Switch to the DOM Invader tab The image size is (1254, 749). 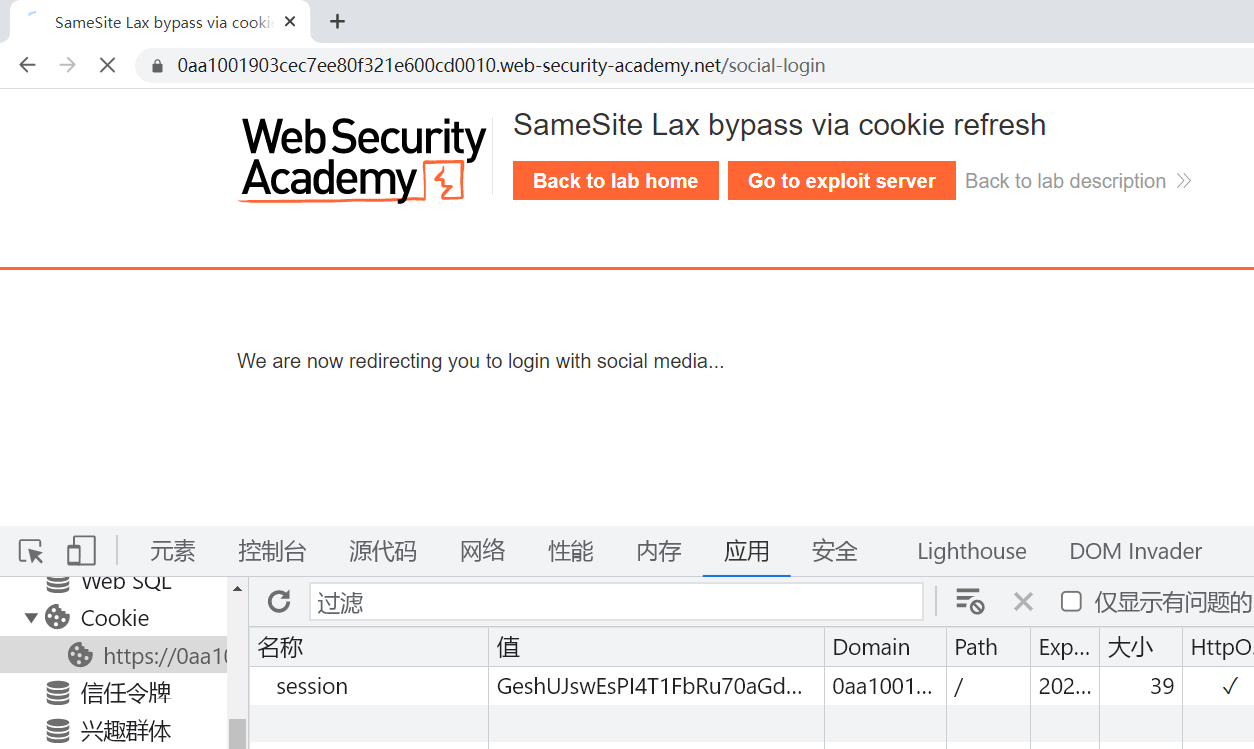[1135, 551]
